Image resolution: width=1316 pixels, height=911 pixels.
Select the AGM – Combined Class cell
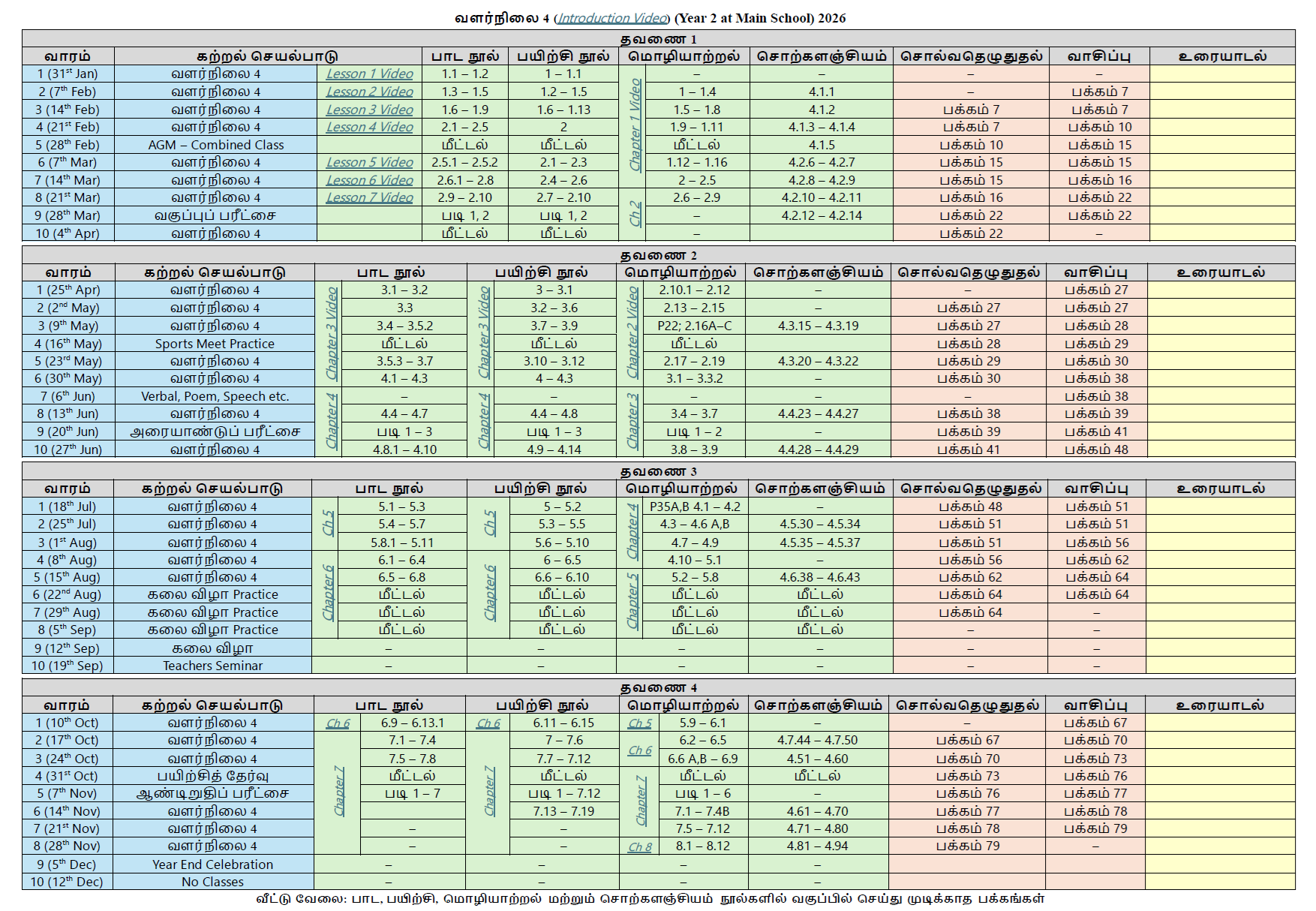point(216,145)
